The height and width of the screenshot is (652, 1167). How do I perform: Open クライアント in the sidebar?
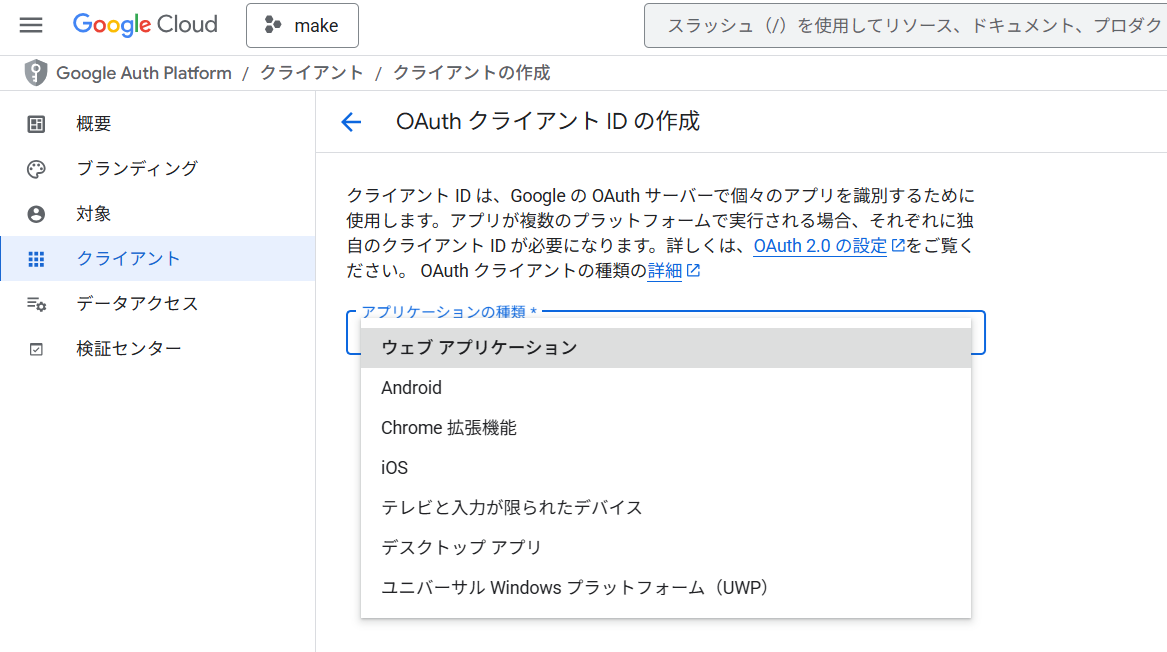tap(158, 258)
